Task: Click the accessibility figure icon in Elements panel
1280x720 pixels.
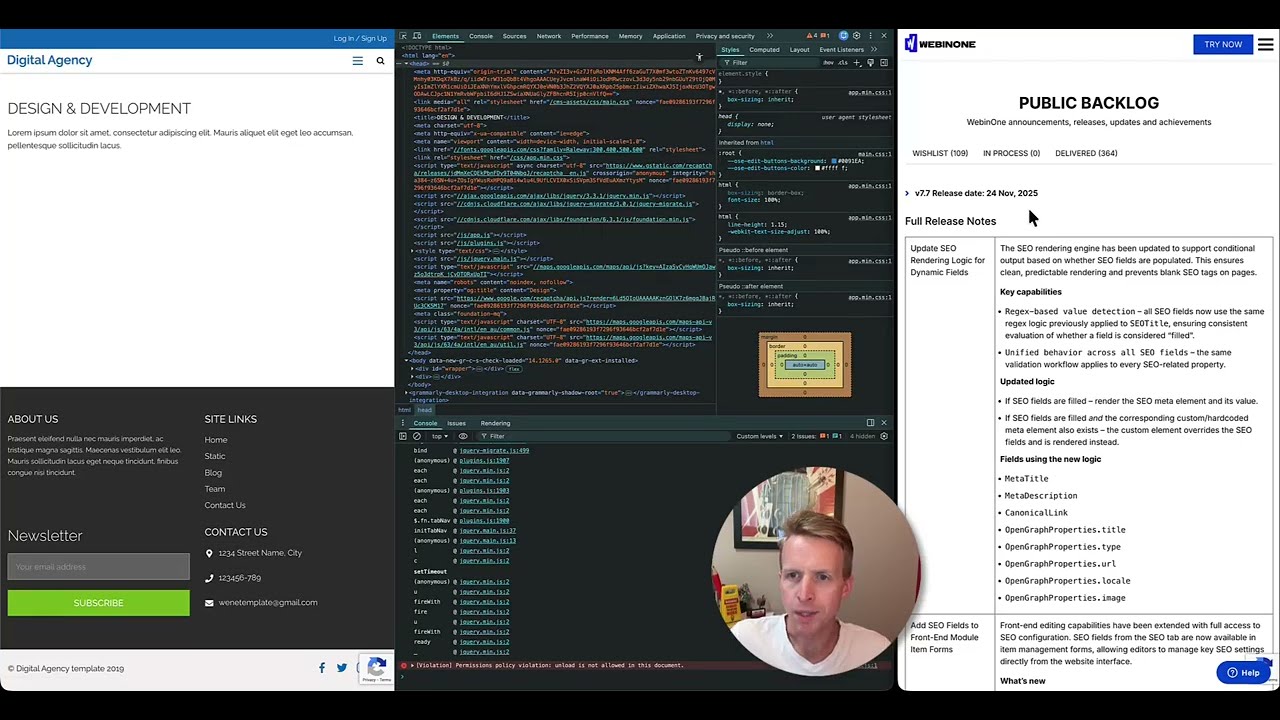Action: [x=699, y=57]
